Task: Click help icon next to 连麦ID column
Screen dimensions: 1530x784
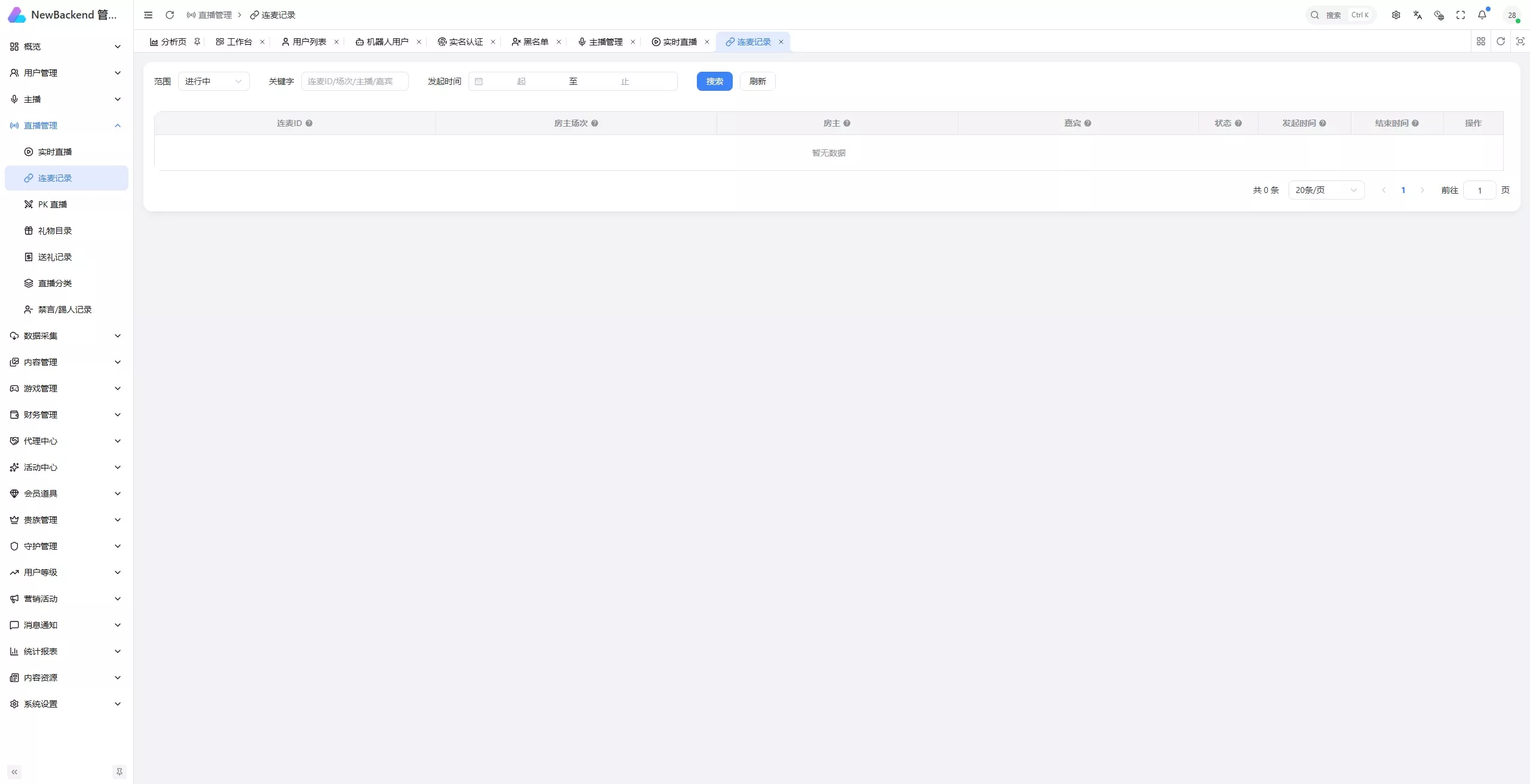Action: pyautogui.click(x=309, y=123)
